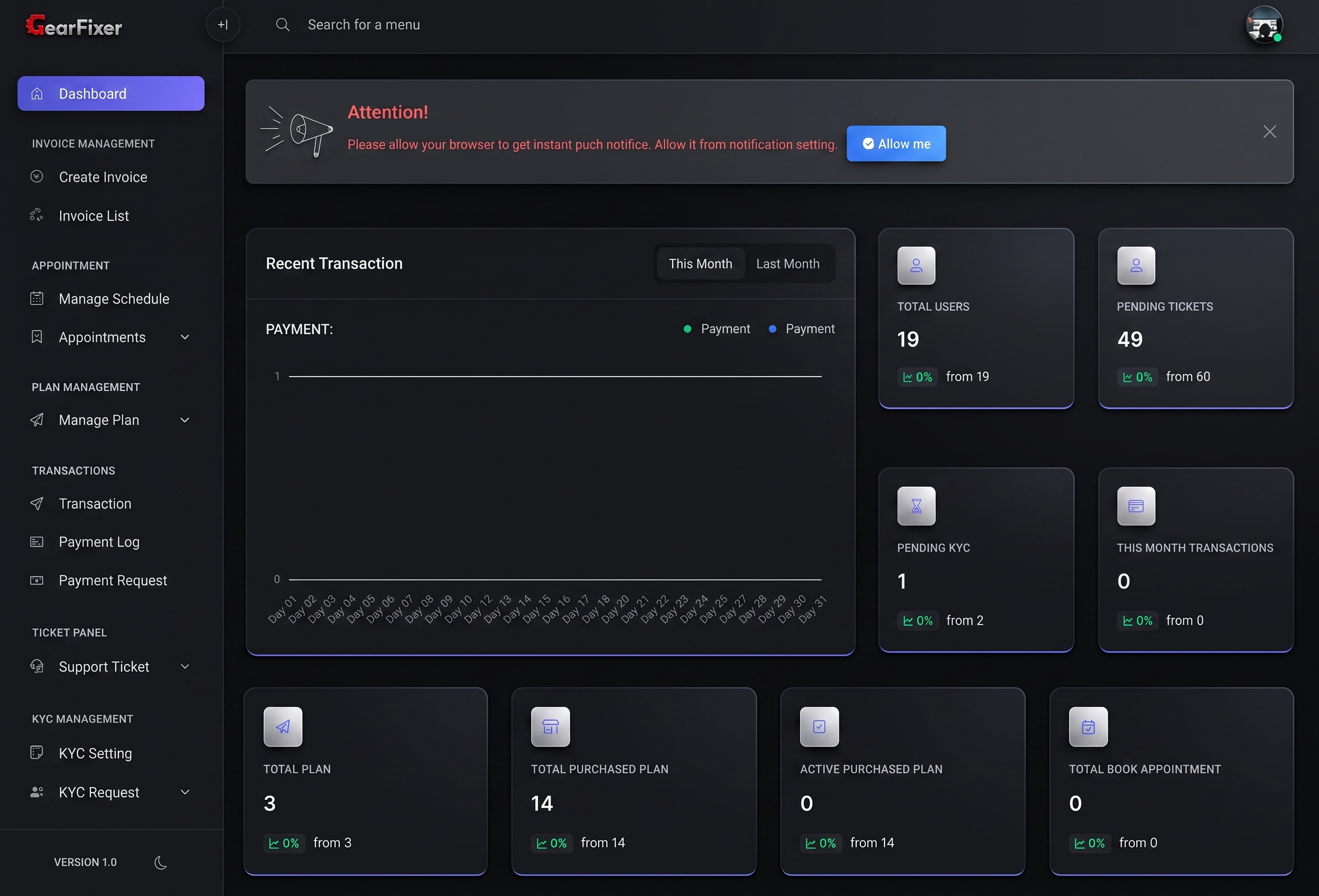Image resolution: width=1319 pixels, height=896 pixels.
Task: Click the sidebar collapse toggle icon
Action: click(x=222, y=25)
